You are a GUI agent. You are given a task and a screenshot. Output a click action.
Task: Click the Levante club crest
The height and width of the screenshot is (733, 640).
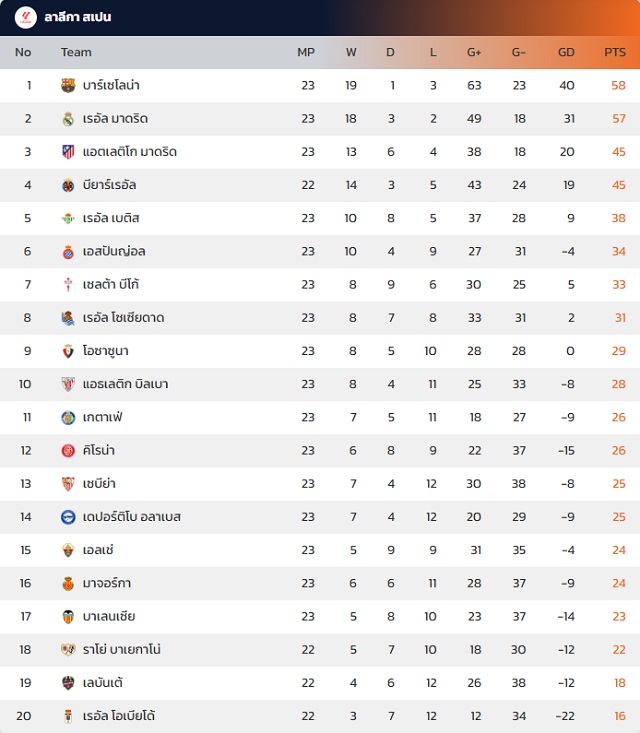pyautogui.click(x=68, y=683)
